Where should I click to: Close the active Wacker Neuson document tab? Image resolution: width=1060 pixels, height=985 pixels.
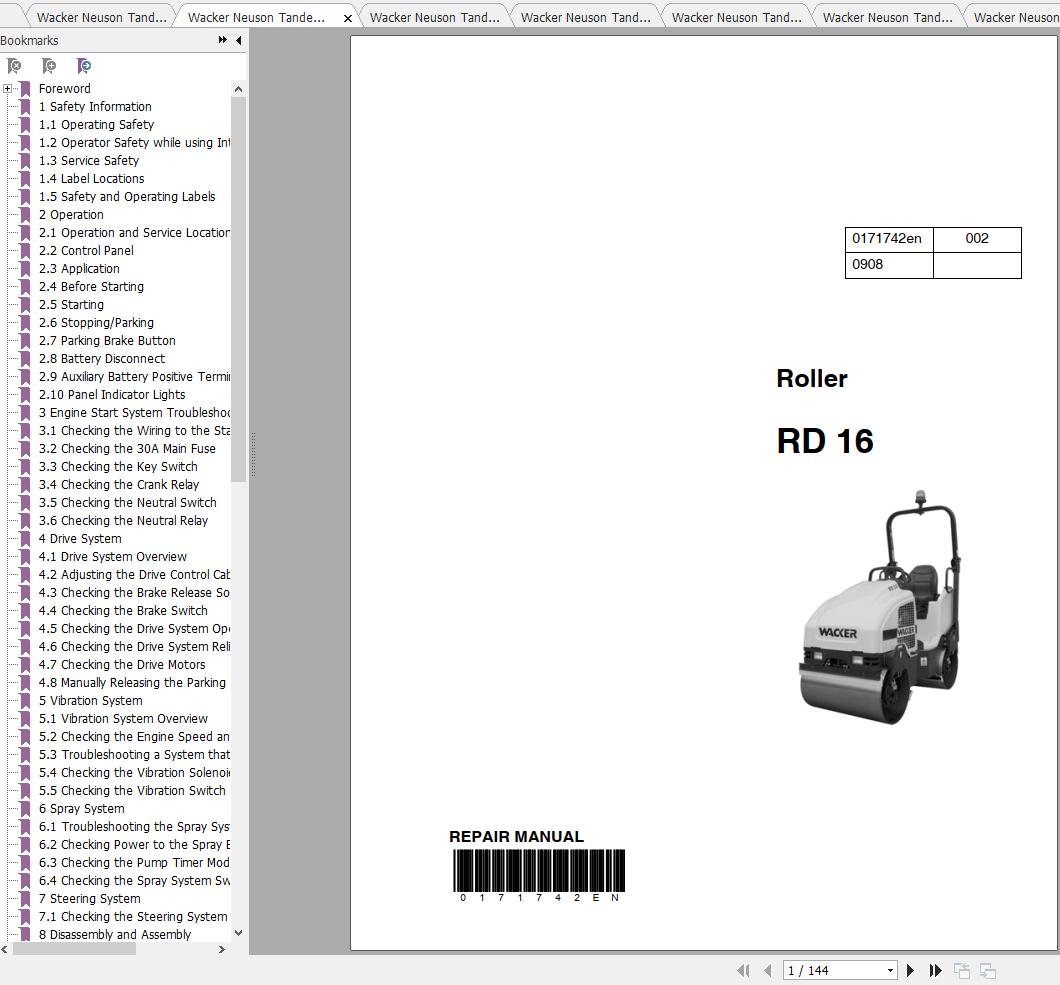pyautogui.click(x=347, y=18)
